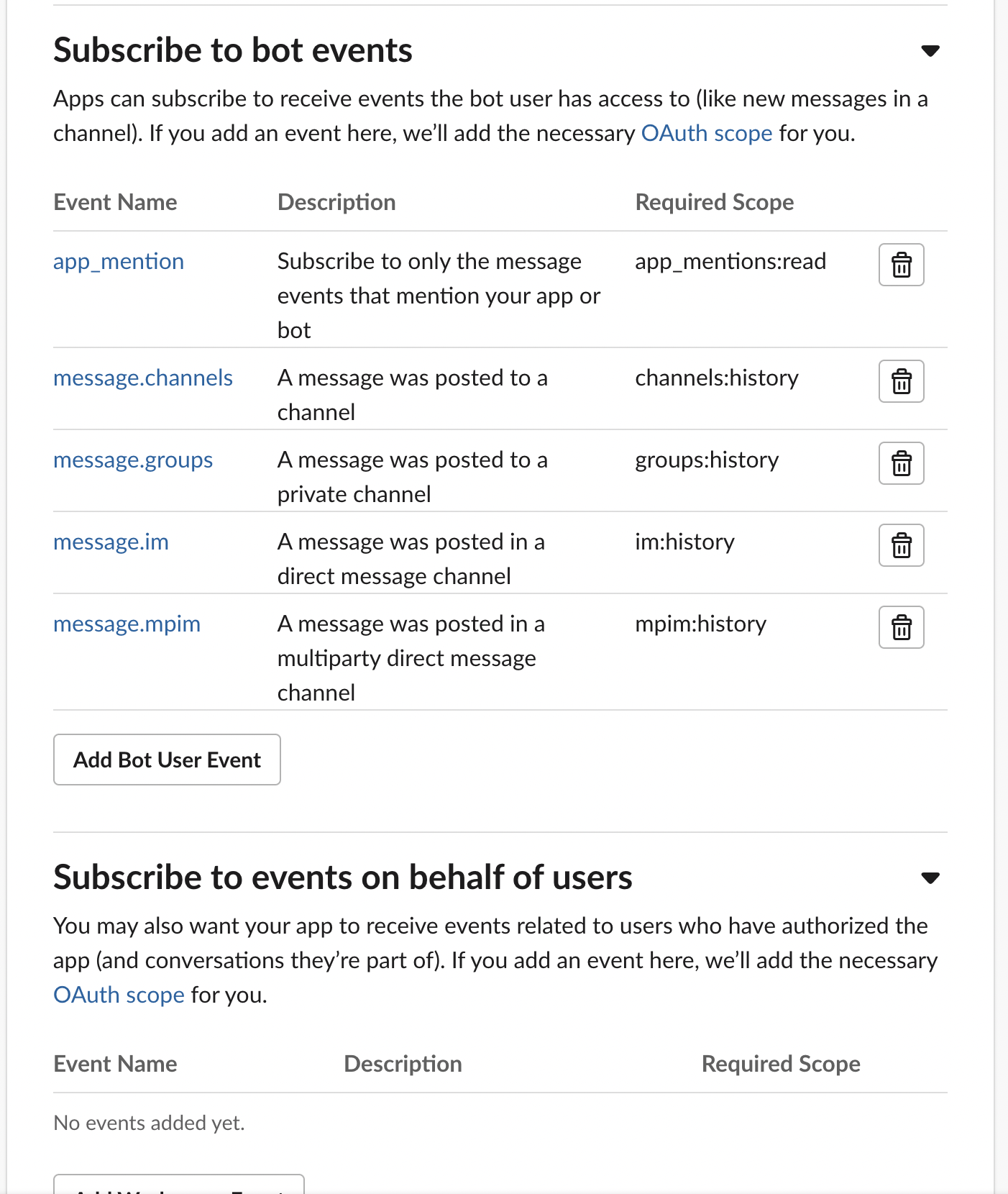Screen dimensions: 1008x1194
Task: Click the Event Name column header
Action: 115,202
